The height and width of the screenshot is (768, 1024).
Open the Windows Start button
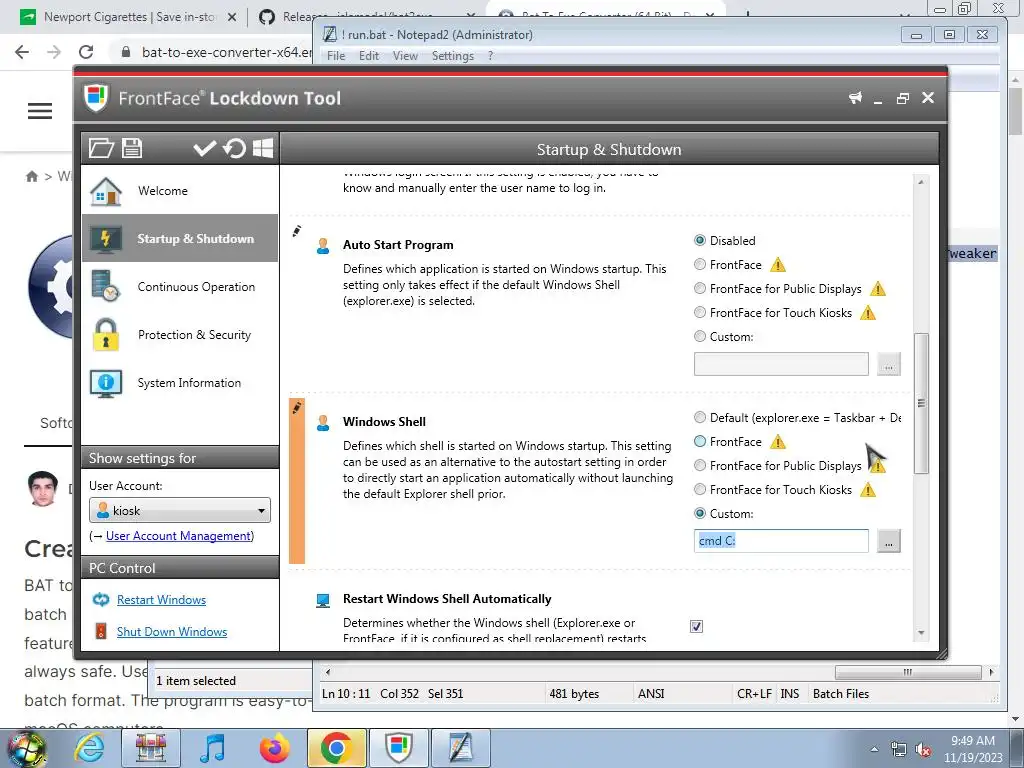tap(26, 748)
